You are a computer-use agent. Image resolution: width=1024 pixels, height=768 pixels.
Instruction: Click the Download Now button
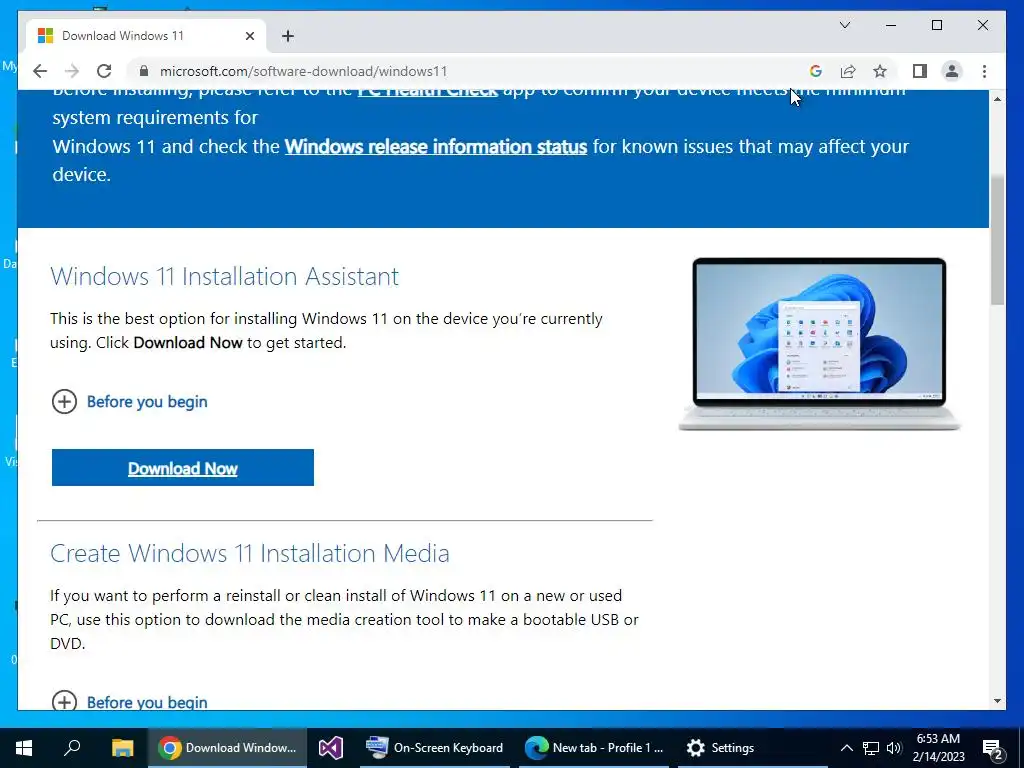(183, 468)
